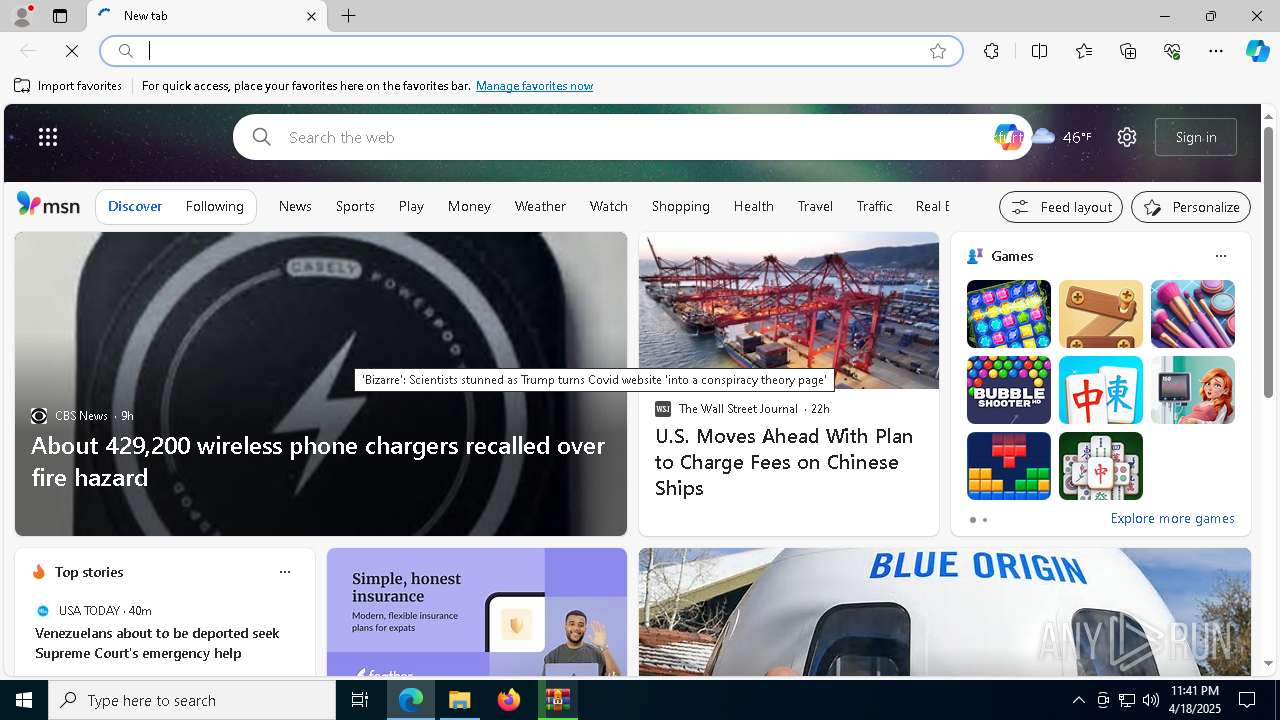Open the MSN apps grid launcher
The image size is (1280, 720).
(48, 137)
